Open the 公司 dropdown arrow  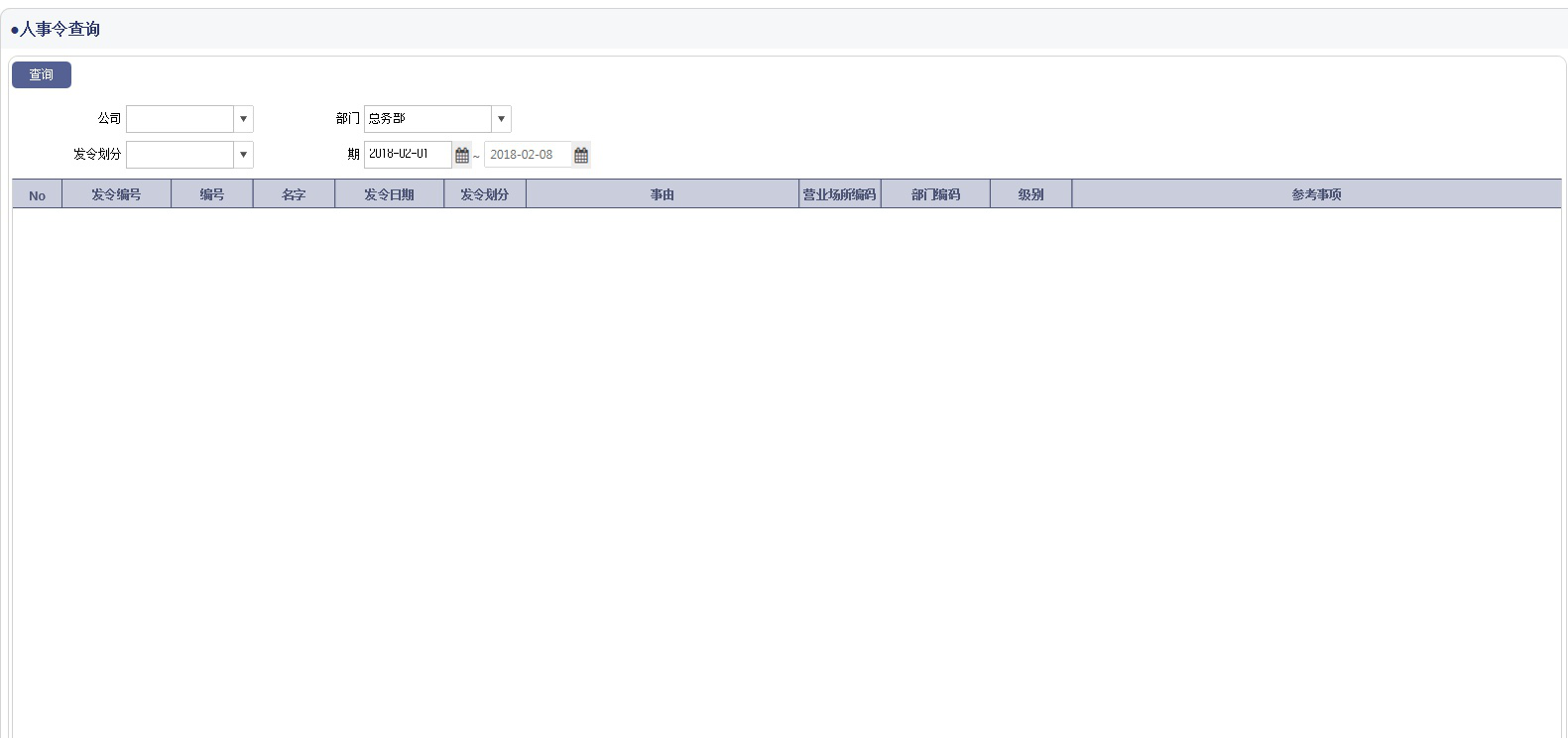[243, 119]
